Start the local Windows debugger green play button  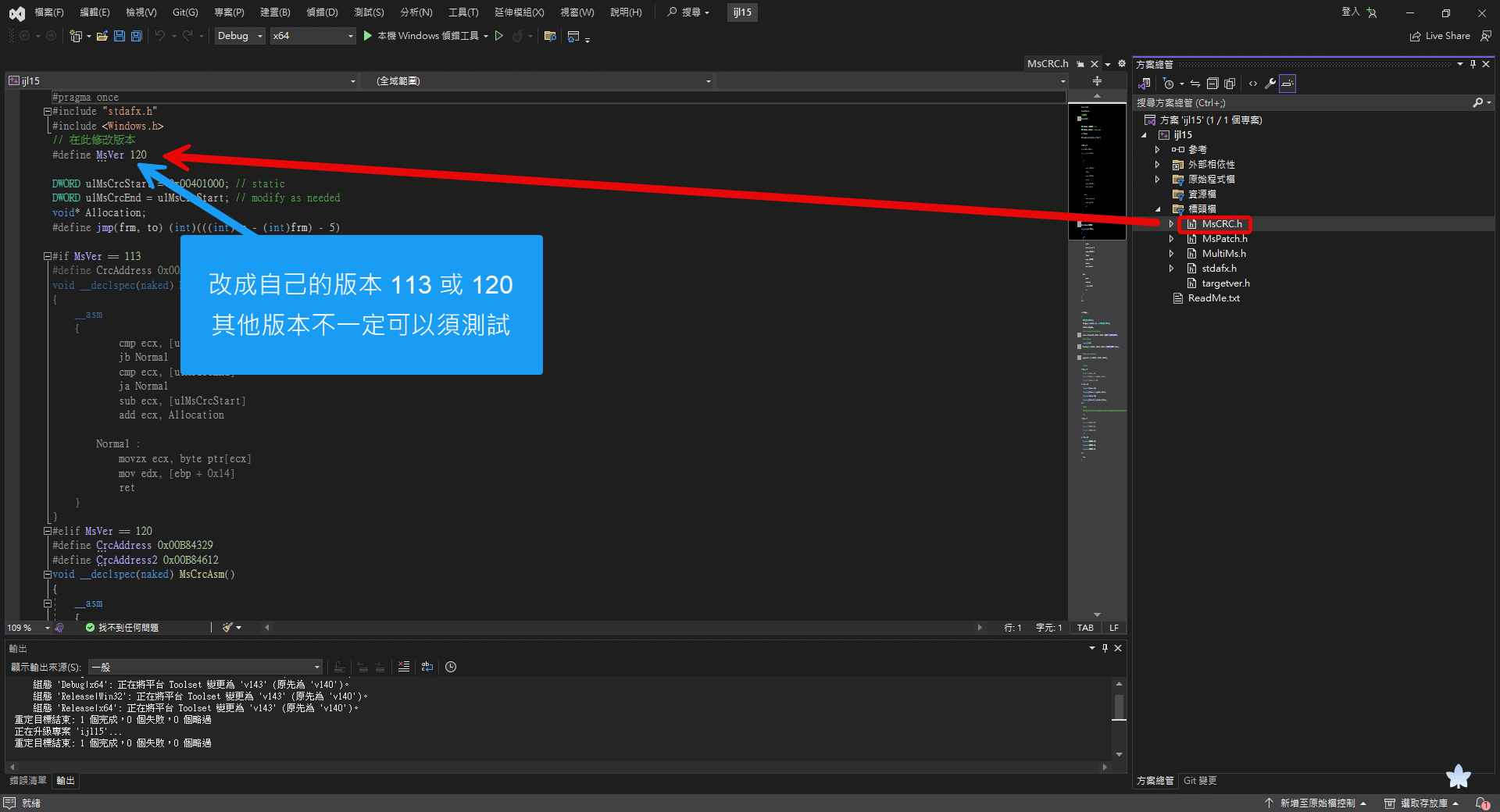tap(368, 36)
